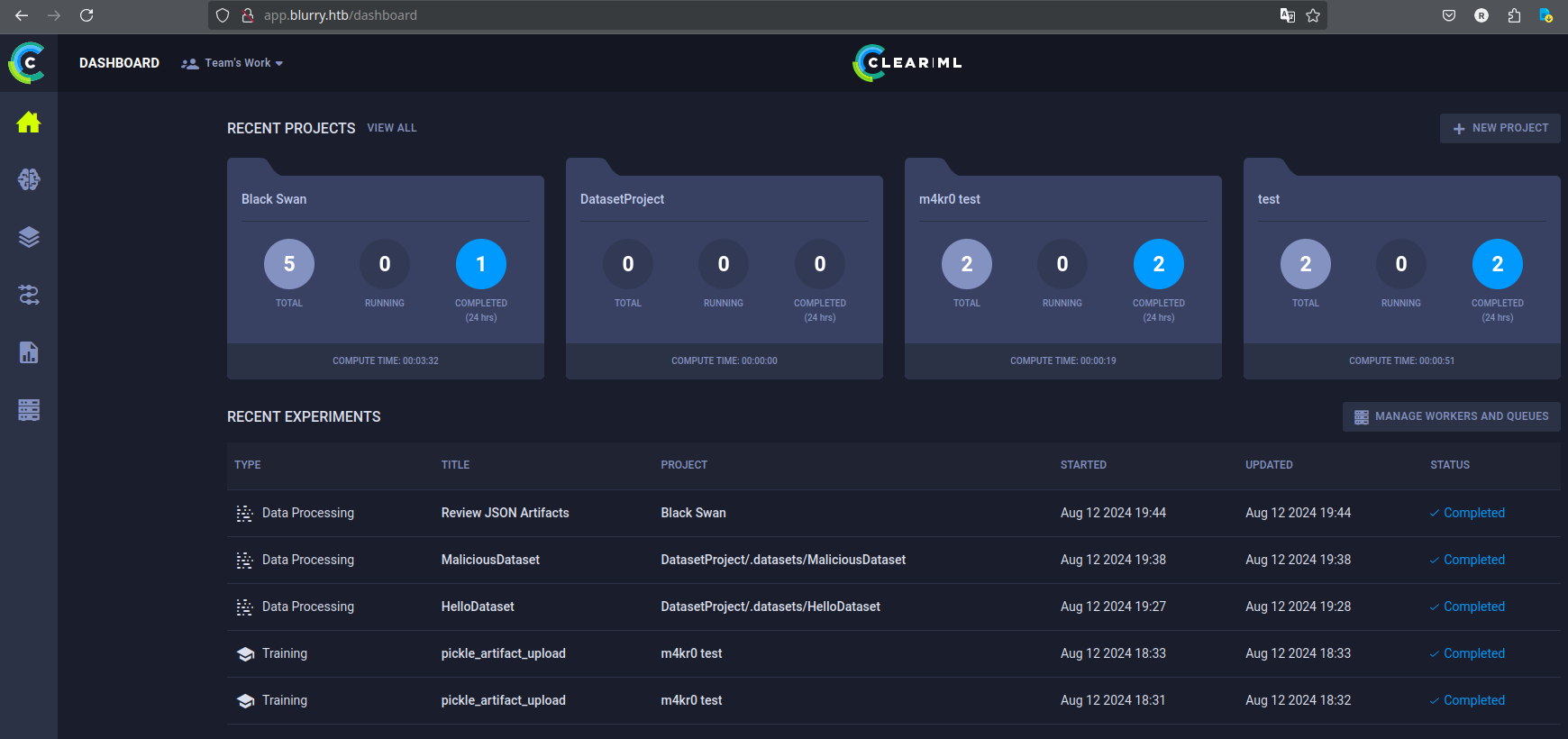1568x739 pixels.
Task: Click Completed status of MaliciousDataset row
Action: 1467,560
